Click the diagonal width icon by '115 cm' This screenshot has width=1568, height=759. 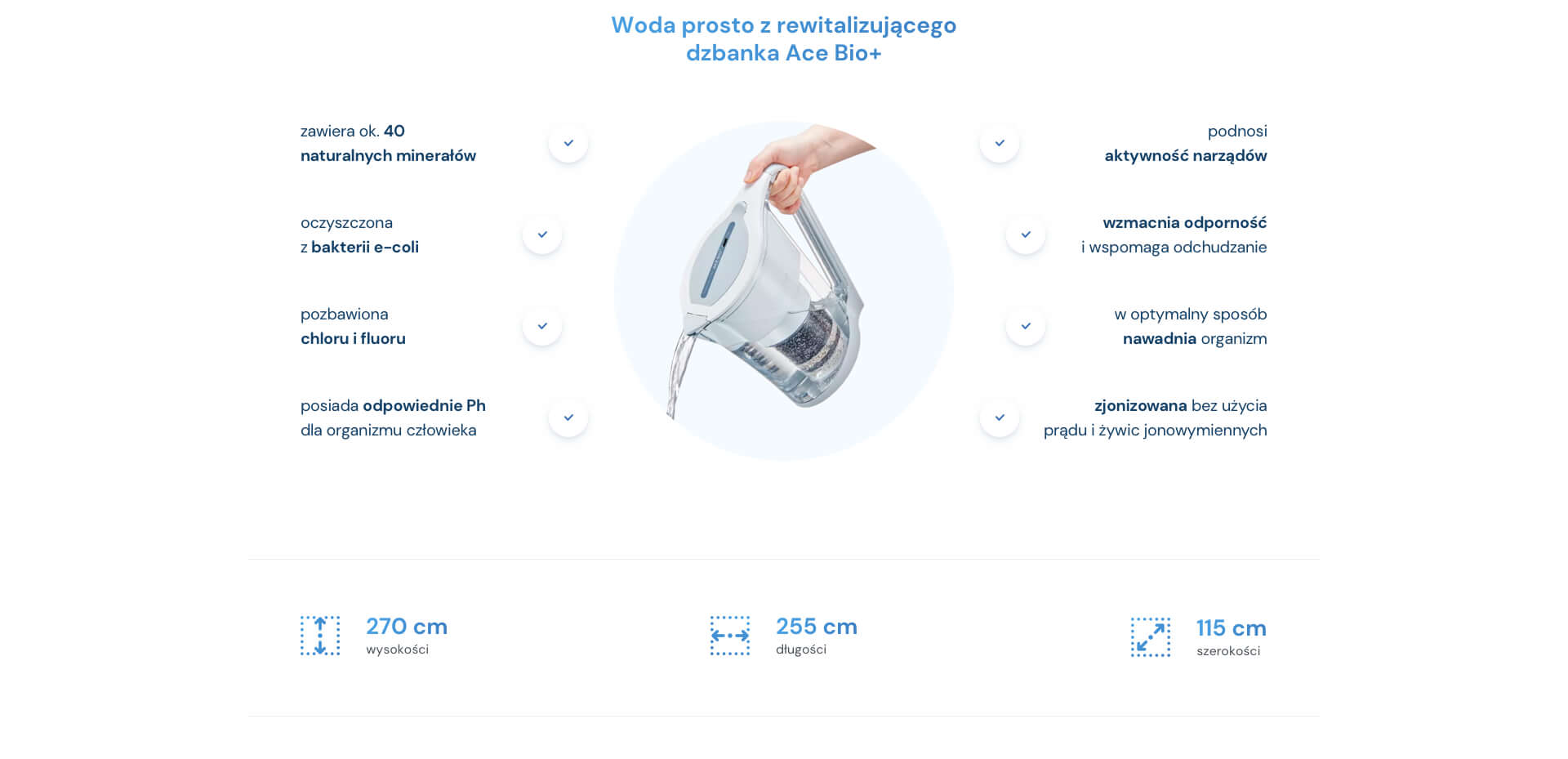click(x=1151, y=637)
